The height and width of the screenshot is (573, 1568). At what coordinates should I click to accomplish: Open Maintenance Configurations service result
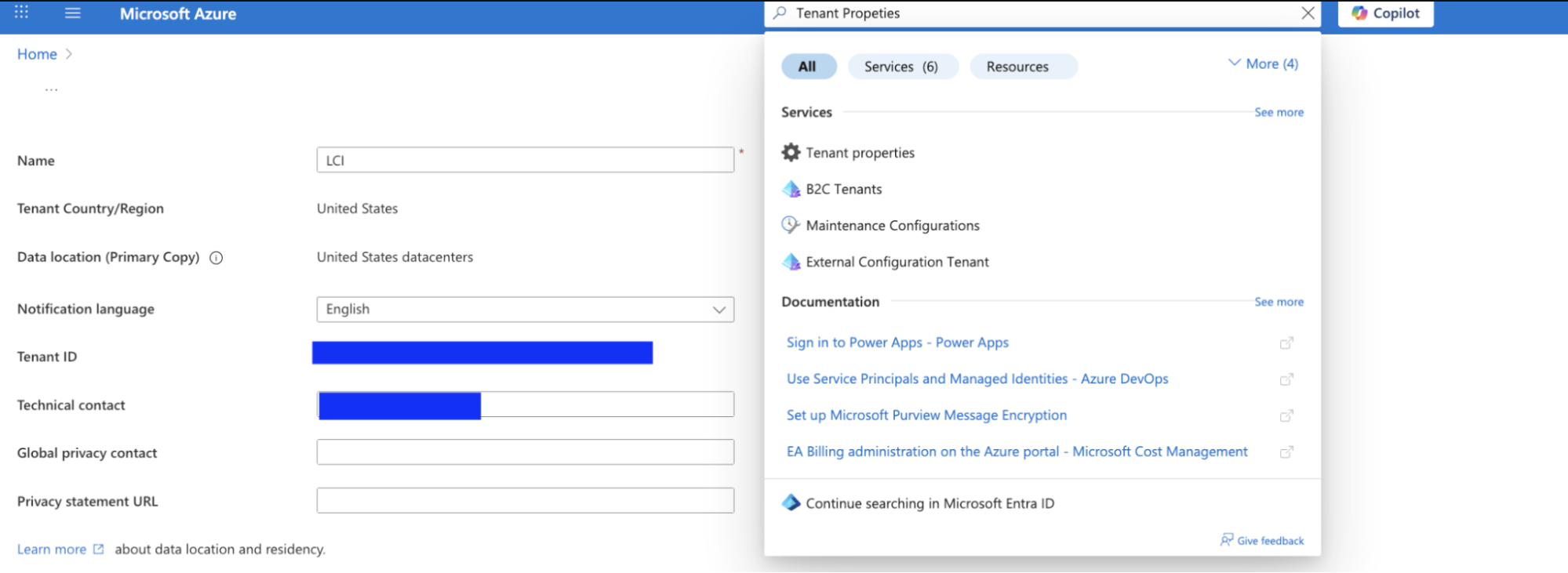pos(892,226)
